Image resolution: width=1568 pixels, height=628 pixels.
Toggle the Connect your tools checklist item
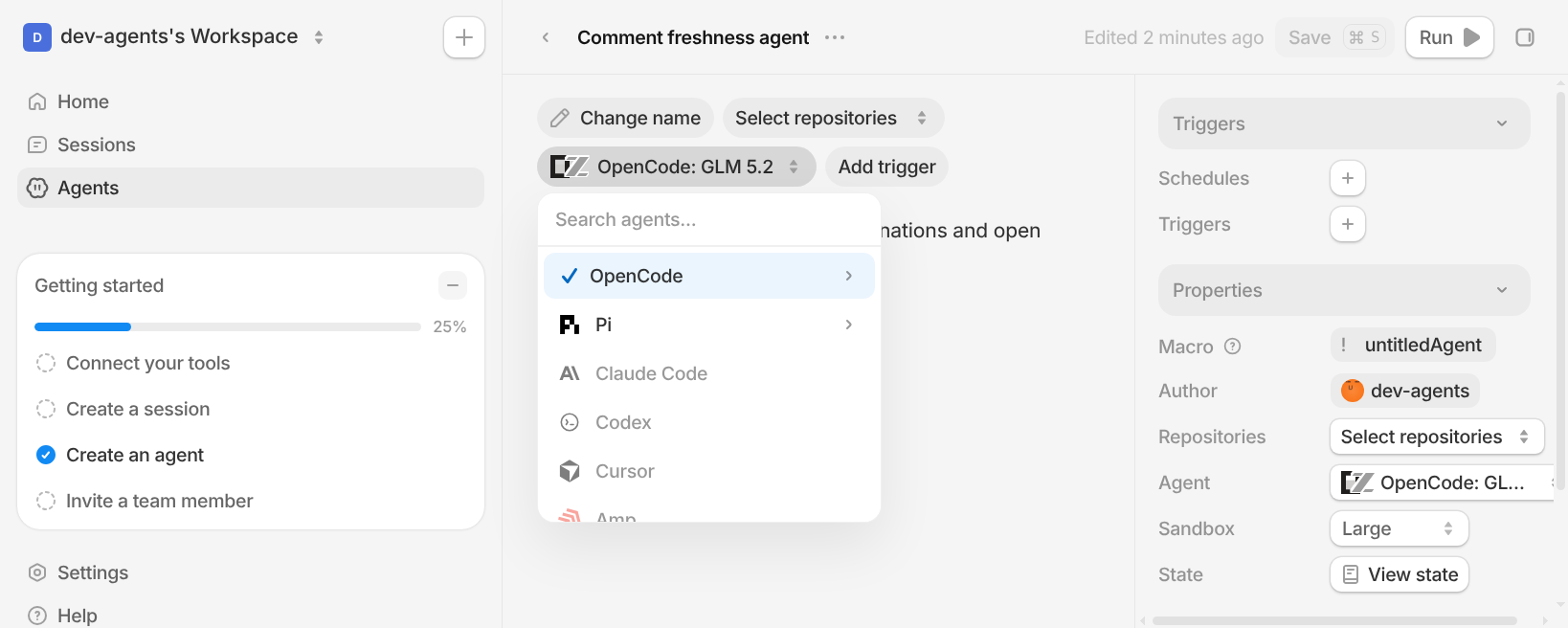(46, 363)
